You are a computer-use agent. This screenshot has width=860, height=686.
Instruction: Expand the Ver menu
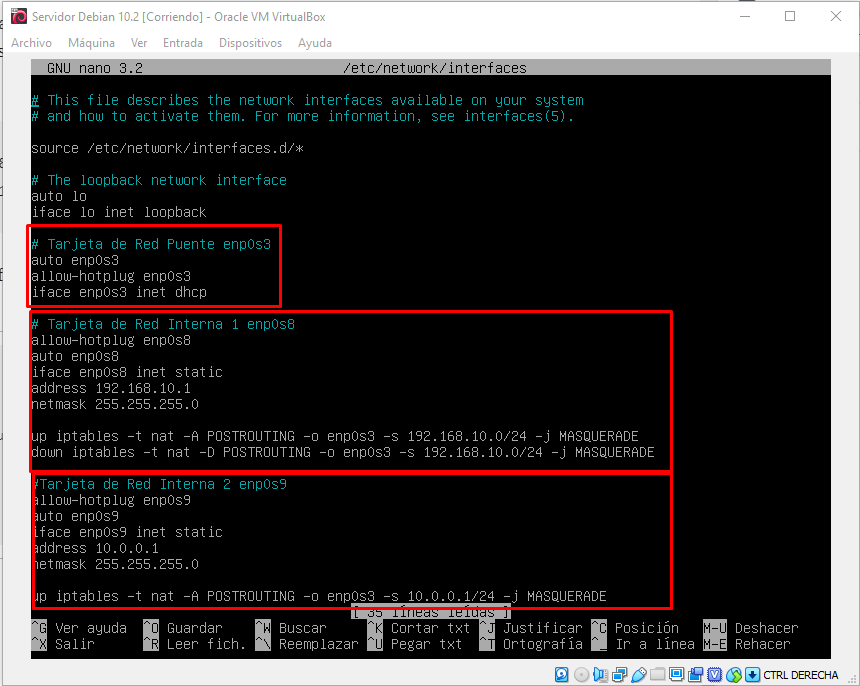(139, 43)
